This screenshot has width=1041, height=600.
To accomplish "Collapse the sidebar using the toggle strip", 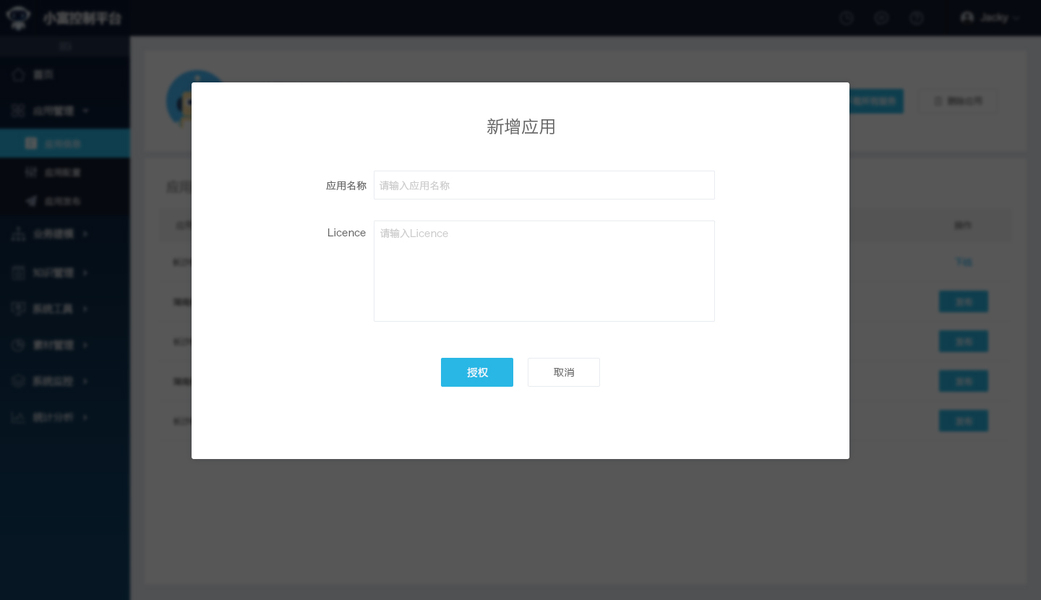I will 65,46.
